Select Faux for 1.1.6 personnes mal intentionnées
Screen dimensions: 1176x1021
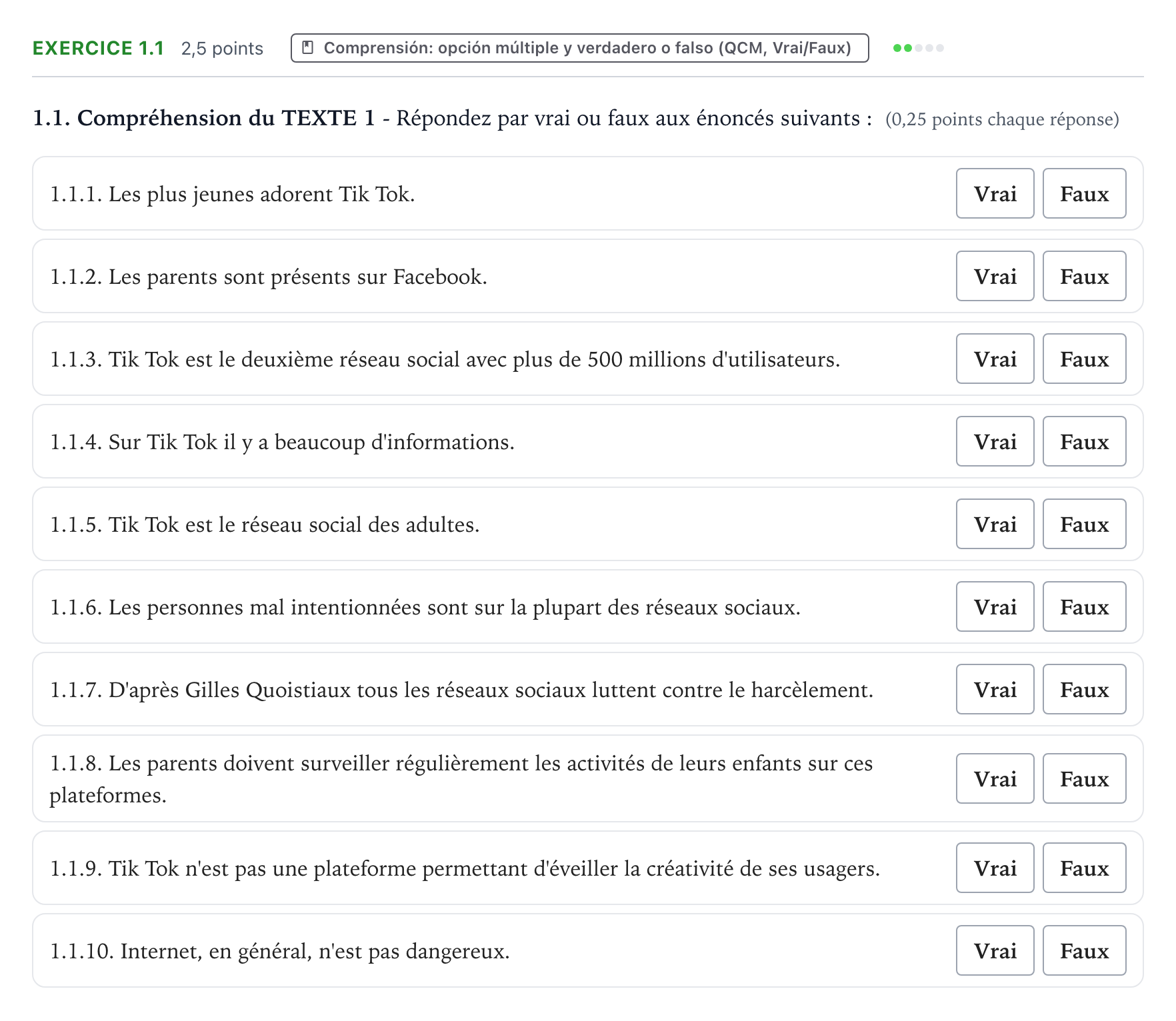click(1084, 606)
